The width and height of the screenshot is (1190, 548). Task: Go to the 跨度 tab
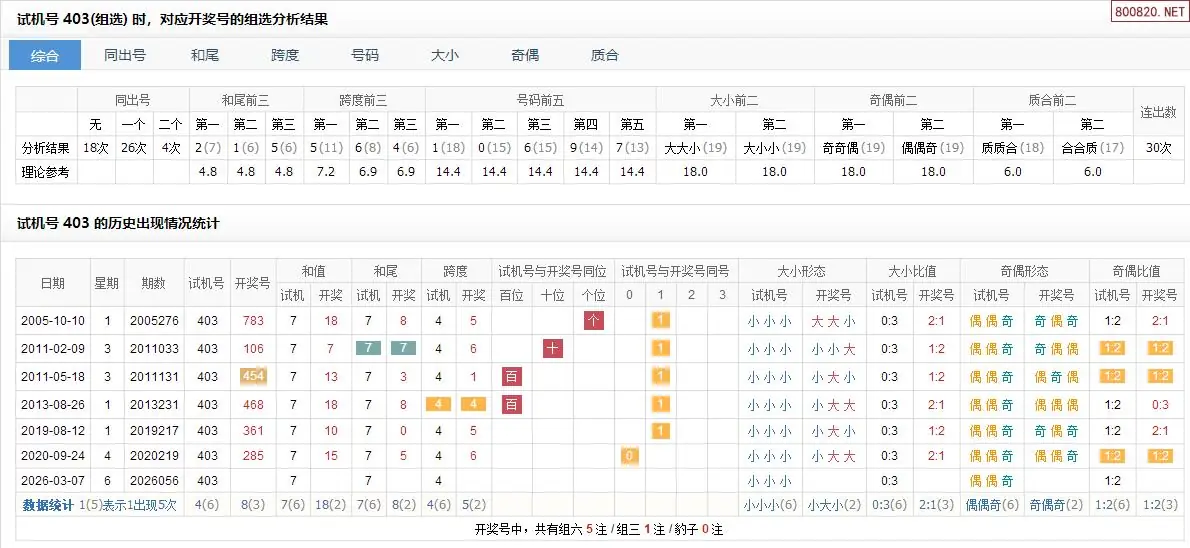(285, 55)
